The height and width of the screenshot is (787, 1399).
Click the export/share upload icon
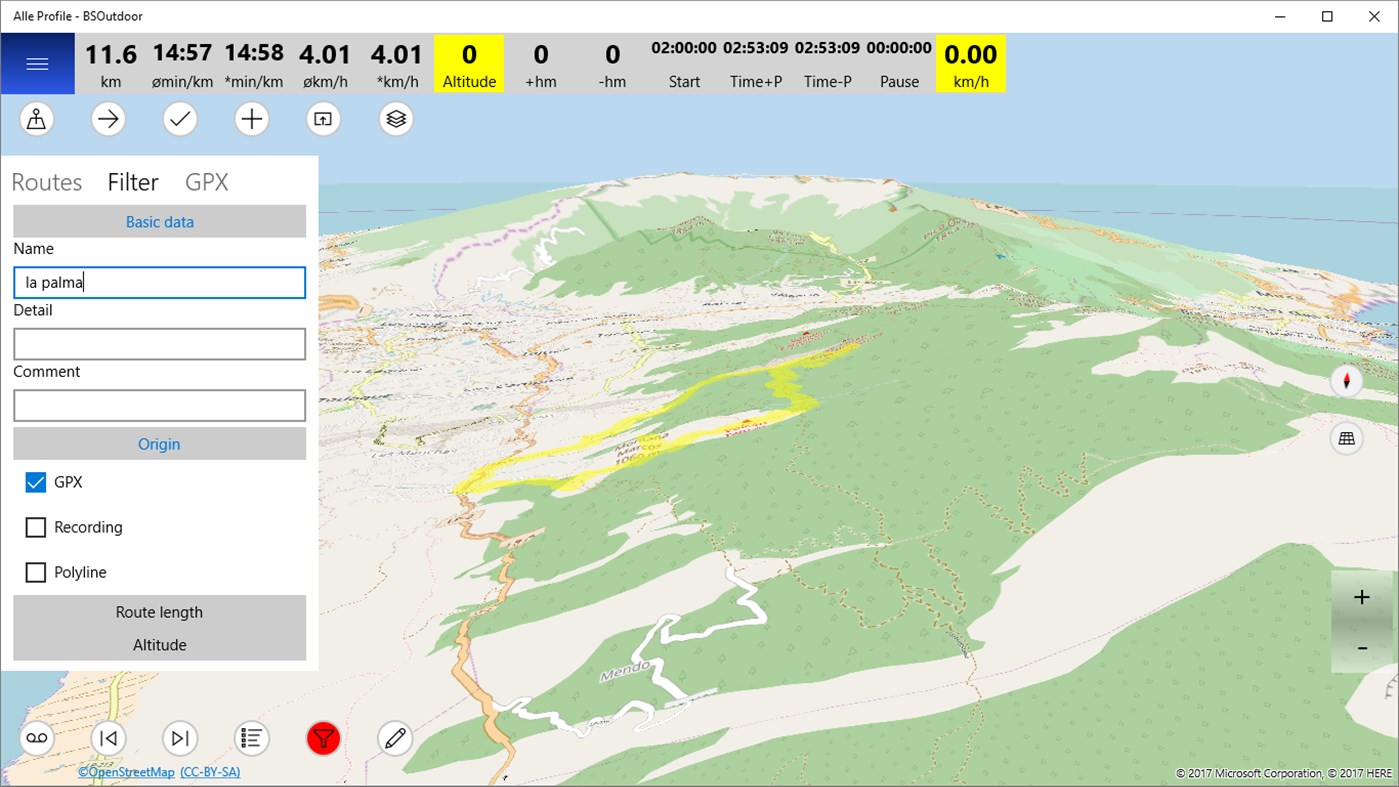323,119
